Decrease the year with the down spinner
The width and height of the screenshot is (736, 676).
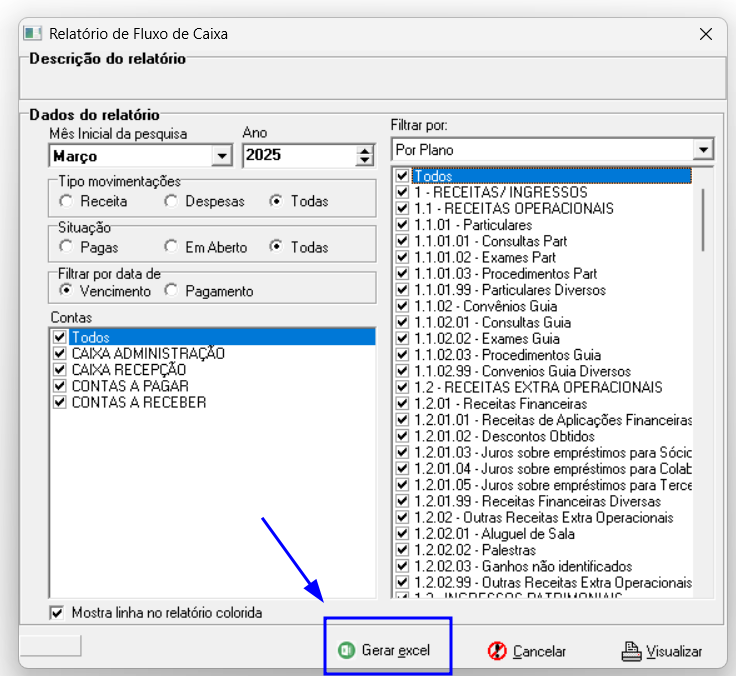[x=365, y=161]
